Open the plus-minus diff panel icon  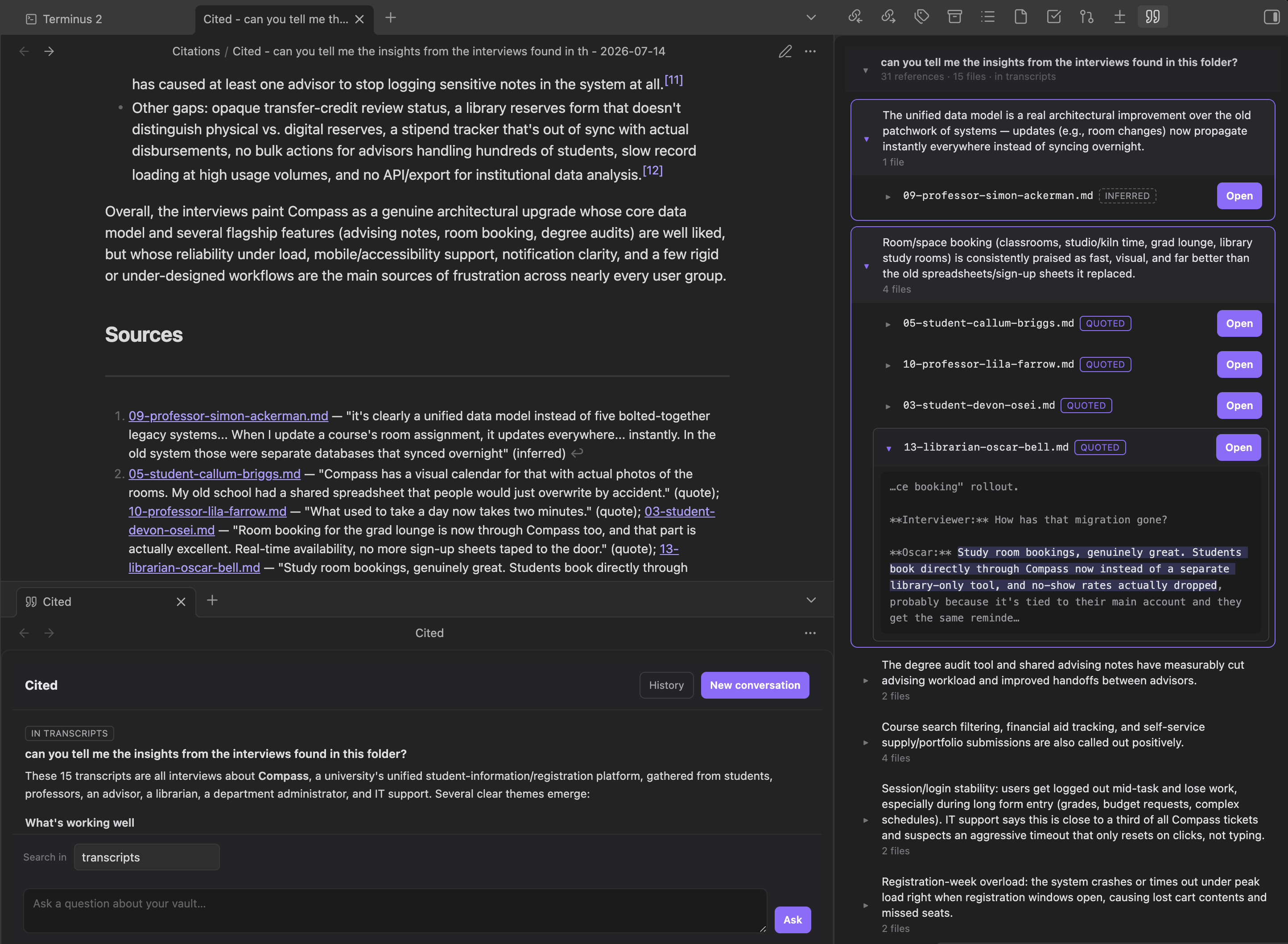1119,17
